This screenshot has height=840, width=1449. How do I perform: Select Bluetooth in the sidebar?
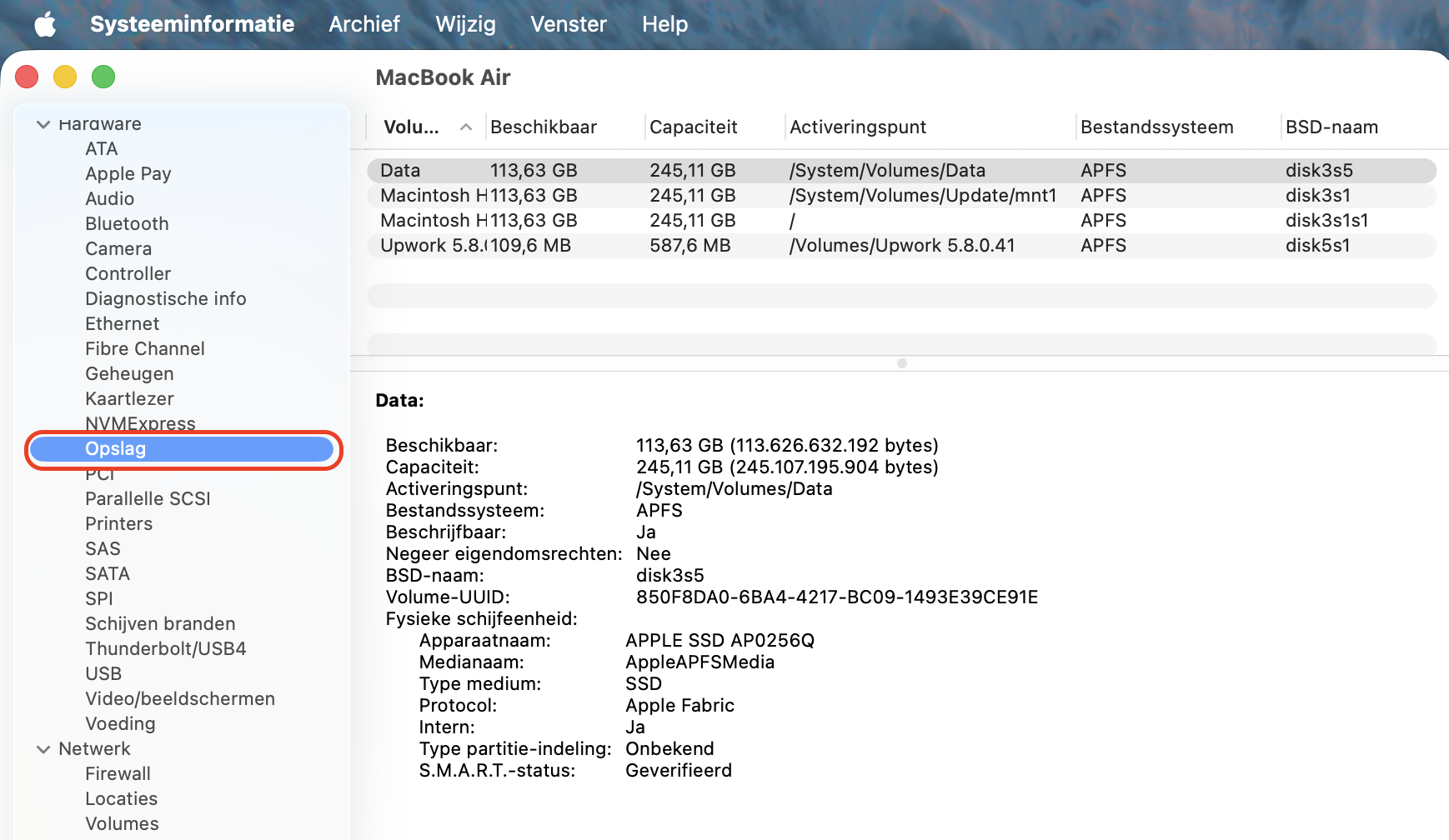pos(127,223)
